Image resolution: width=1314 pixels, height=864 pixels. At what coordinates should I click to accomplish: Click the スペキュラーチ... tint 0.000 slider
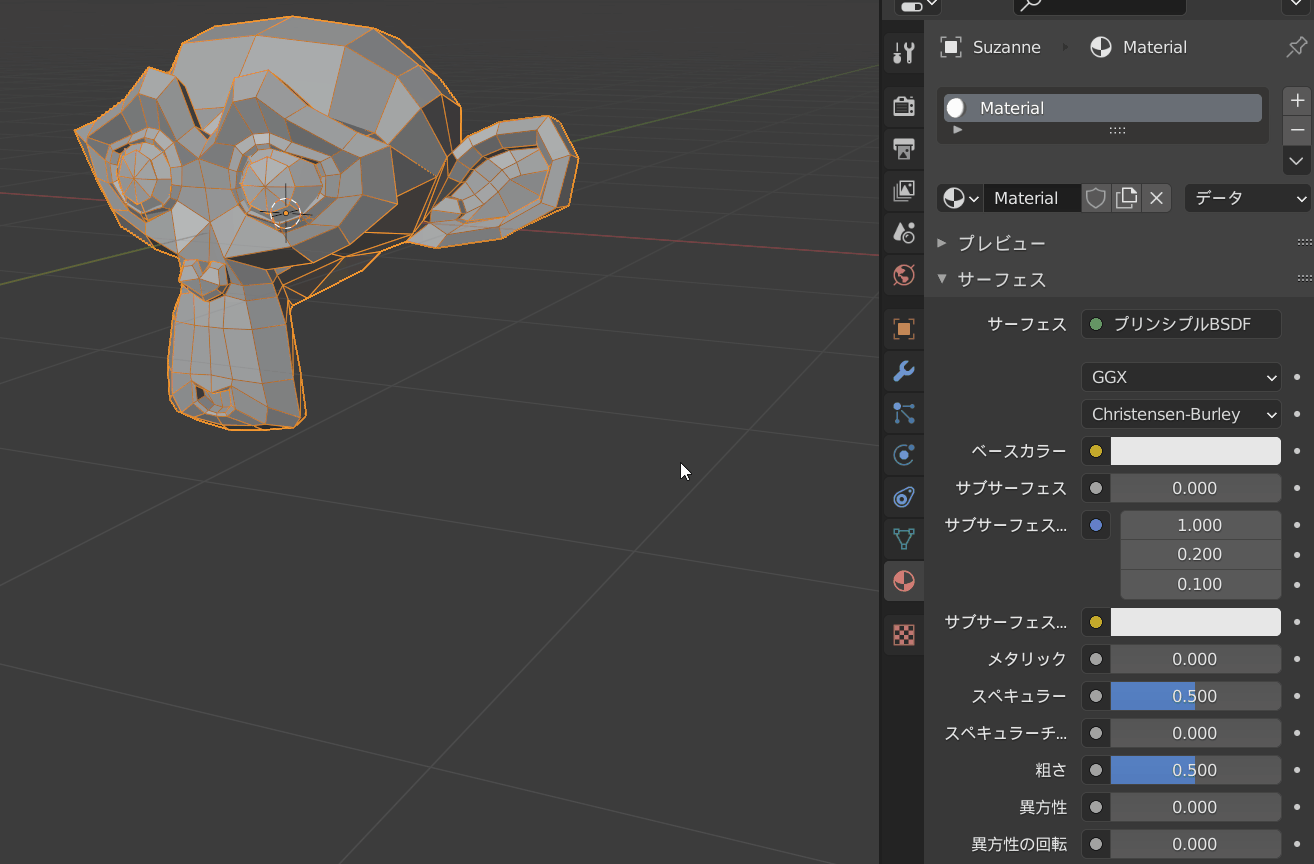coord(1196,733)
